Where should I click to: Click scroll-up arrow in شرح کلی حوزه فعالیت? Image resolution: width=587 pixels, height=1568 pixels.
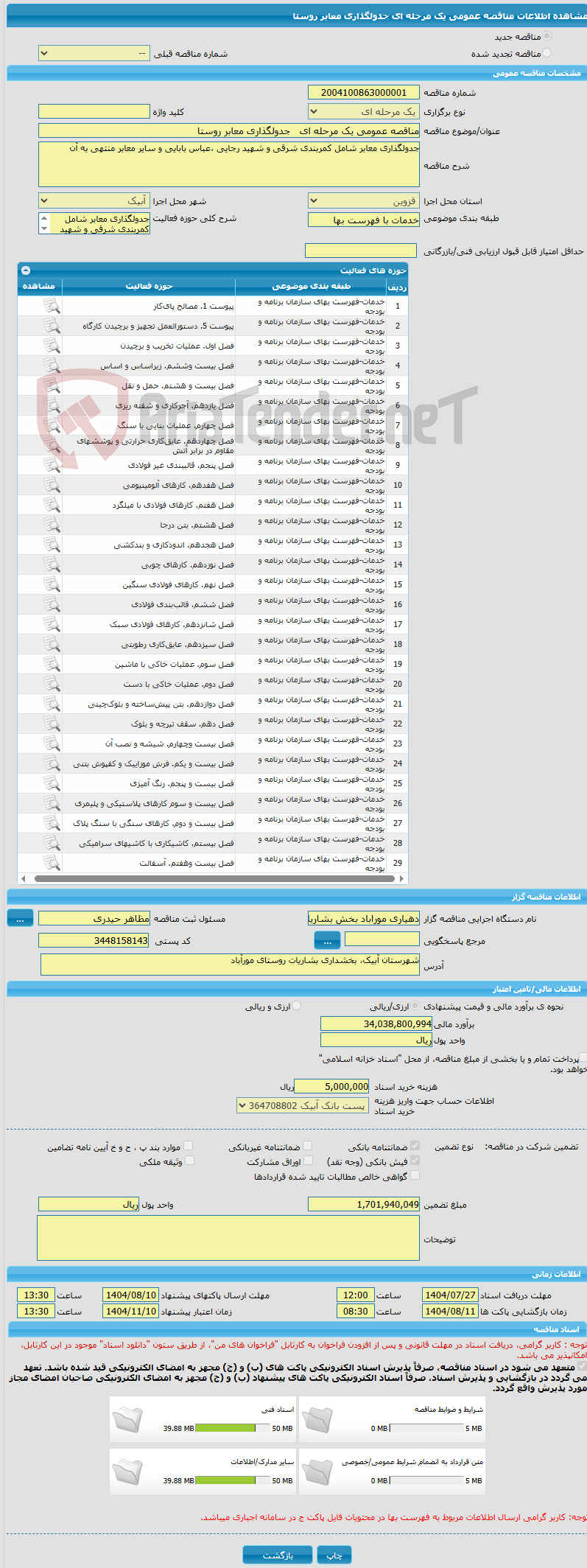(44, 218)
